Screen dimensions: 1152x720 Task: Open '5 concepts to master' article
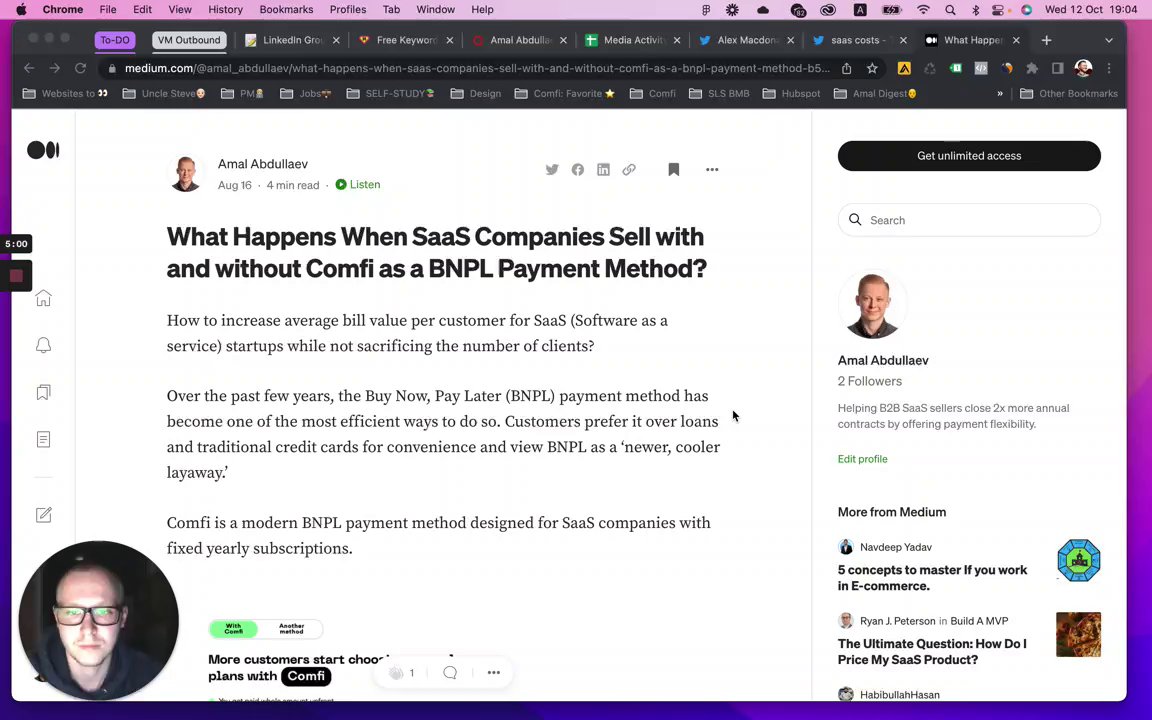(932, 577)
